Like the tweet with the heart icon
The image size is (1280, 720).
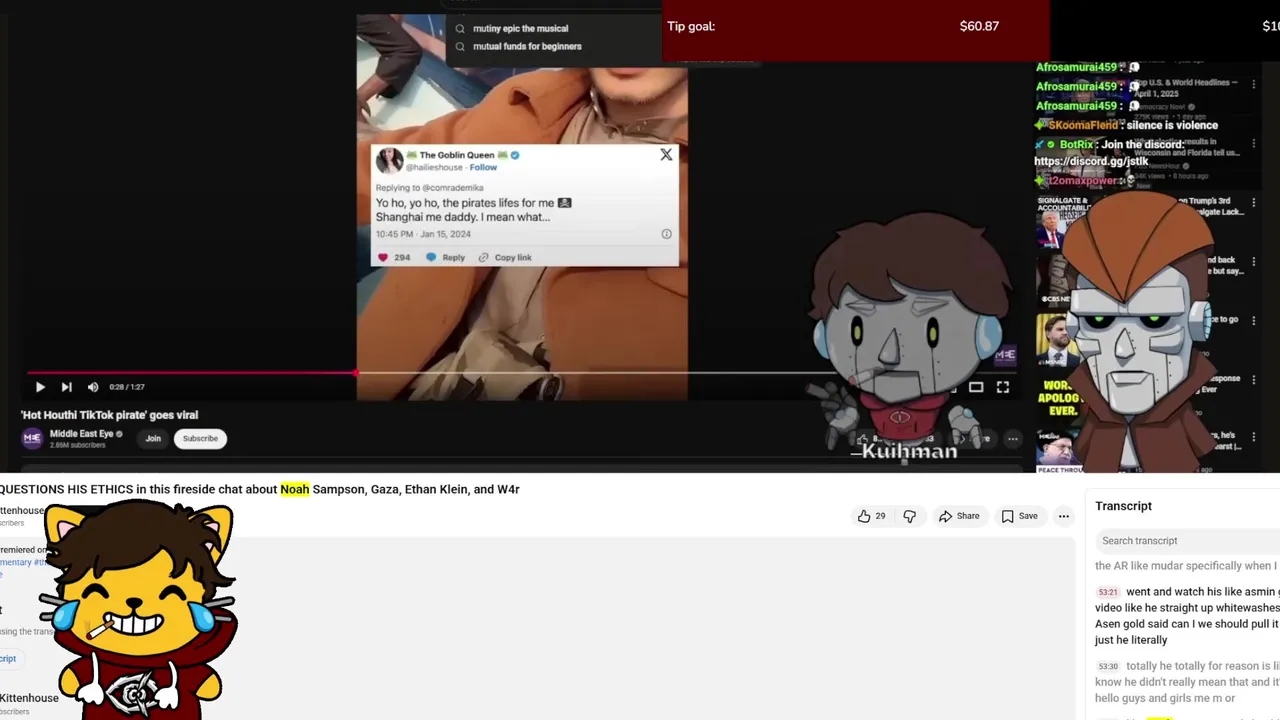click(x=382, y=257)
